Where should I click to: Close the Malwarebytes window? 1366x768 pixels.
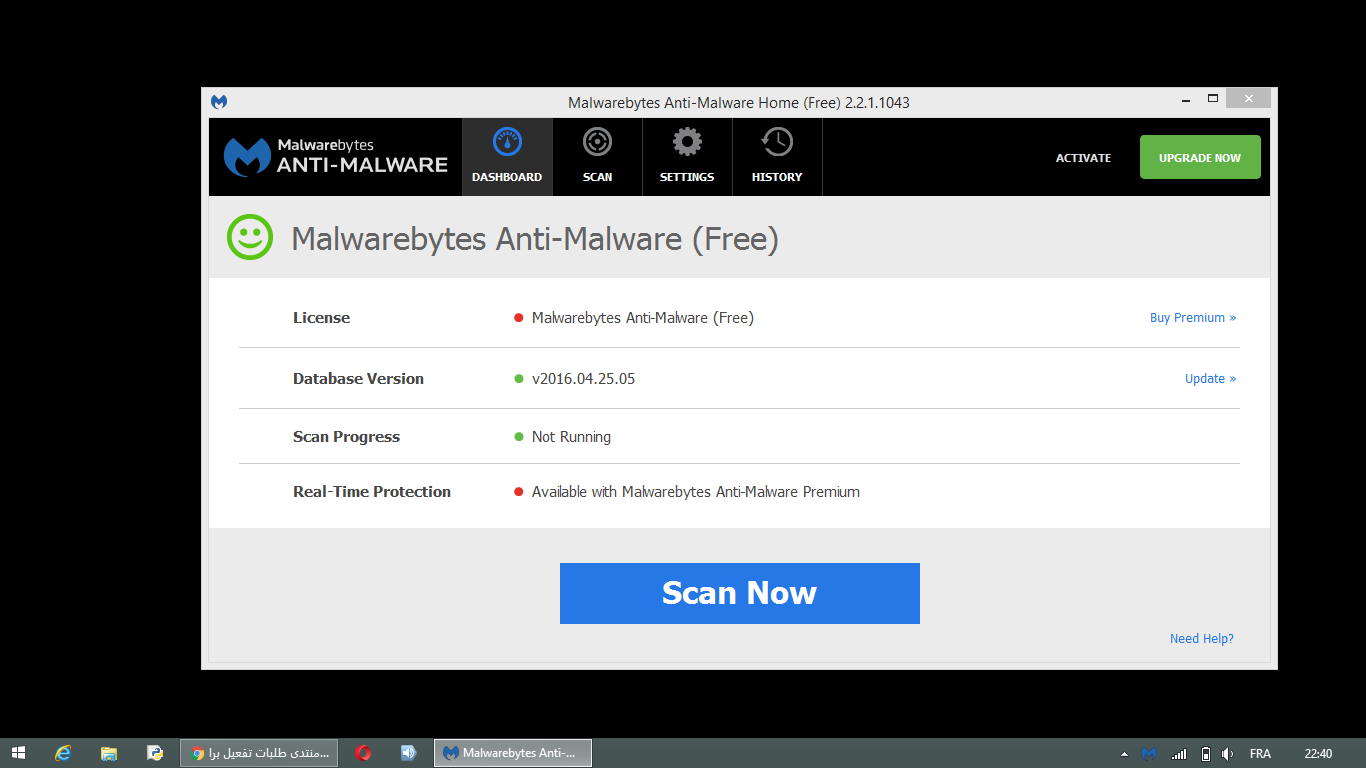tap(1248, 99)
